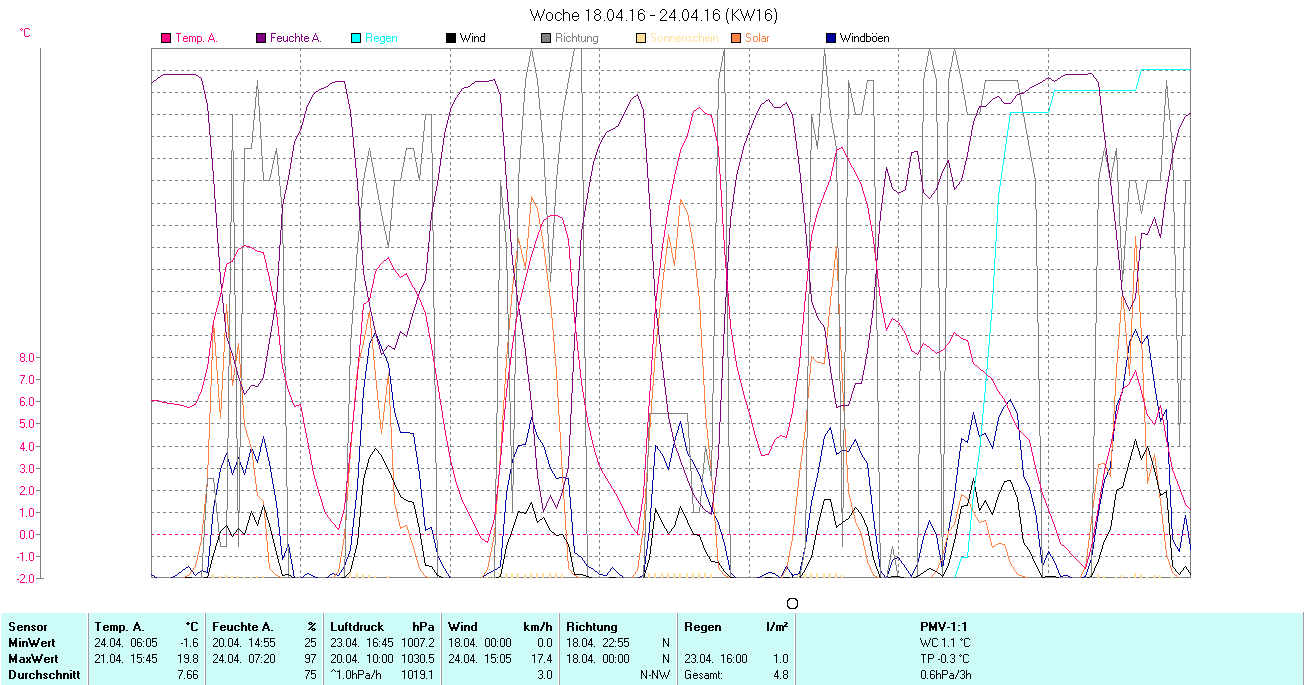Select the 'Windböen' legend label
This screenshot has width=1304, height=685.
864,39
